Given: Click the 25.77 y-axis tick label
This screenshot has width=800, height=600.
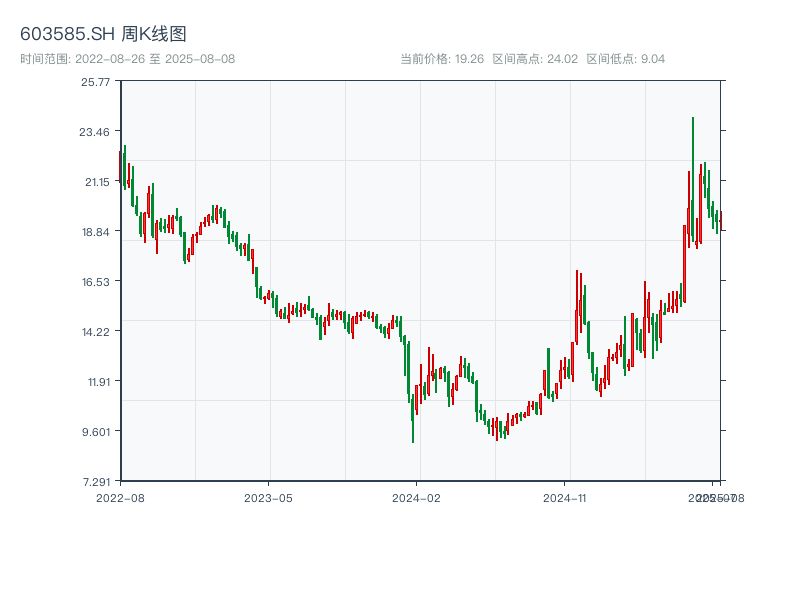Looking at the screenshot, I should [96, 82].
